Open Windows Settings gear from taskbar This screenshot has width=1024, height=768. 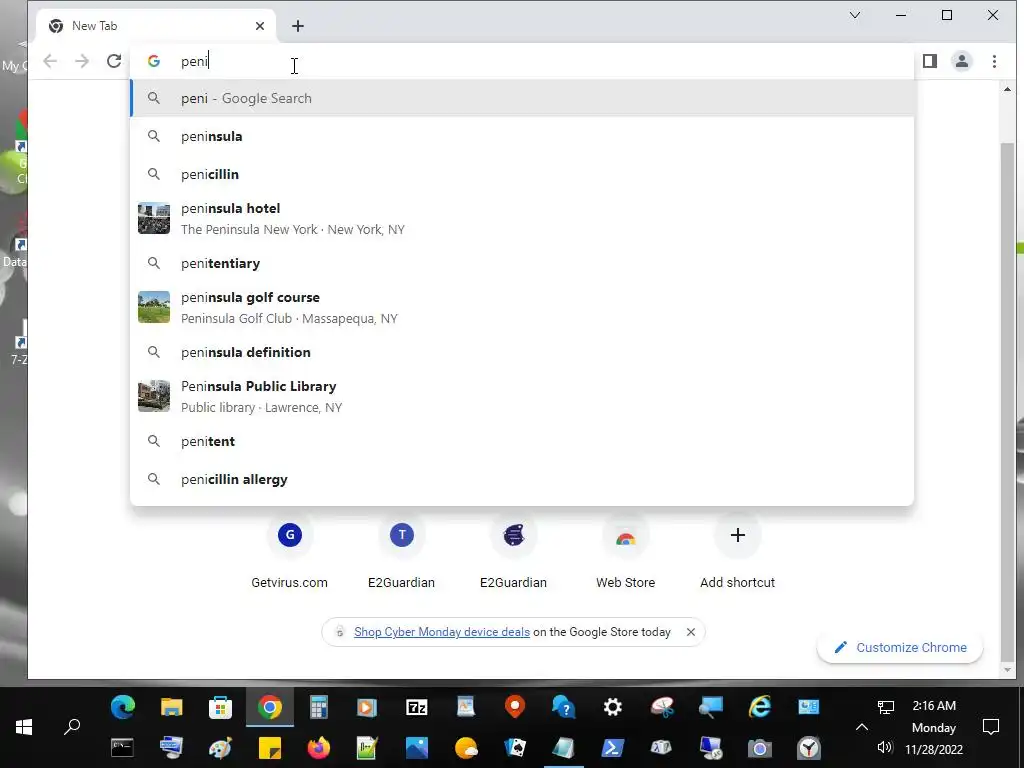[x=613, y=707]
